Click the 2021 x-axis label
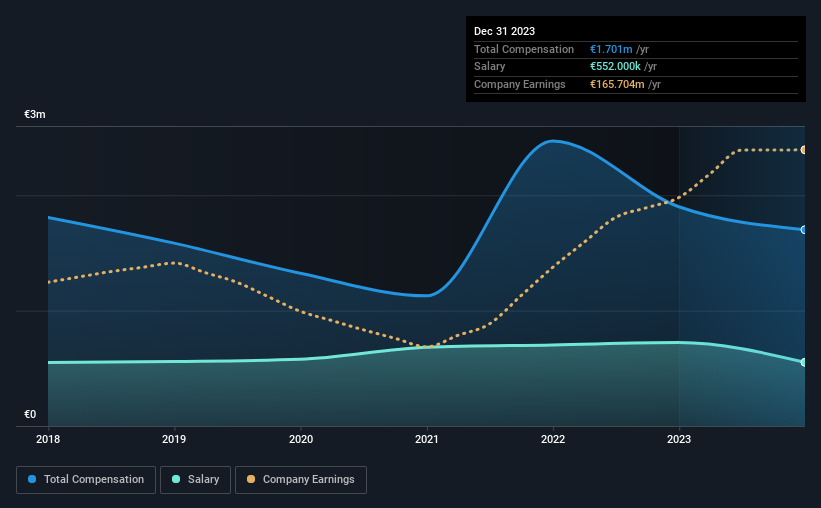This screenshot has width=821, height=508. [427, 439]
